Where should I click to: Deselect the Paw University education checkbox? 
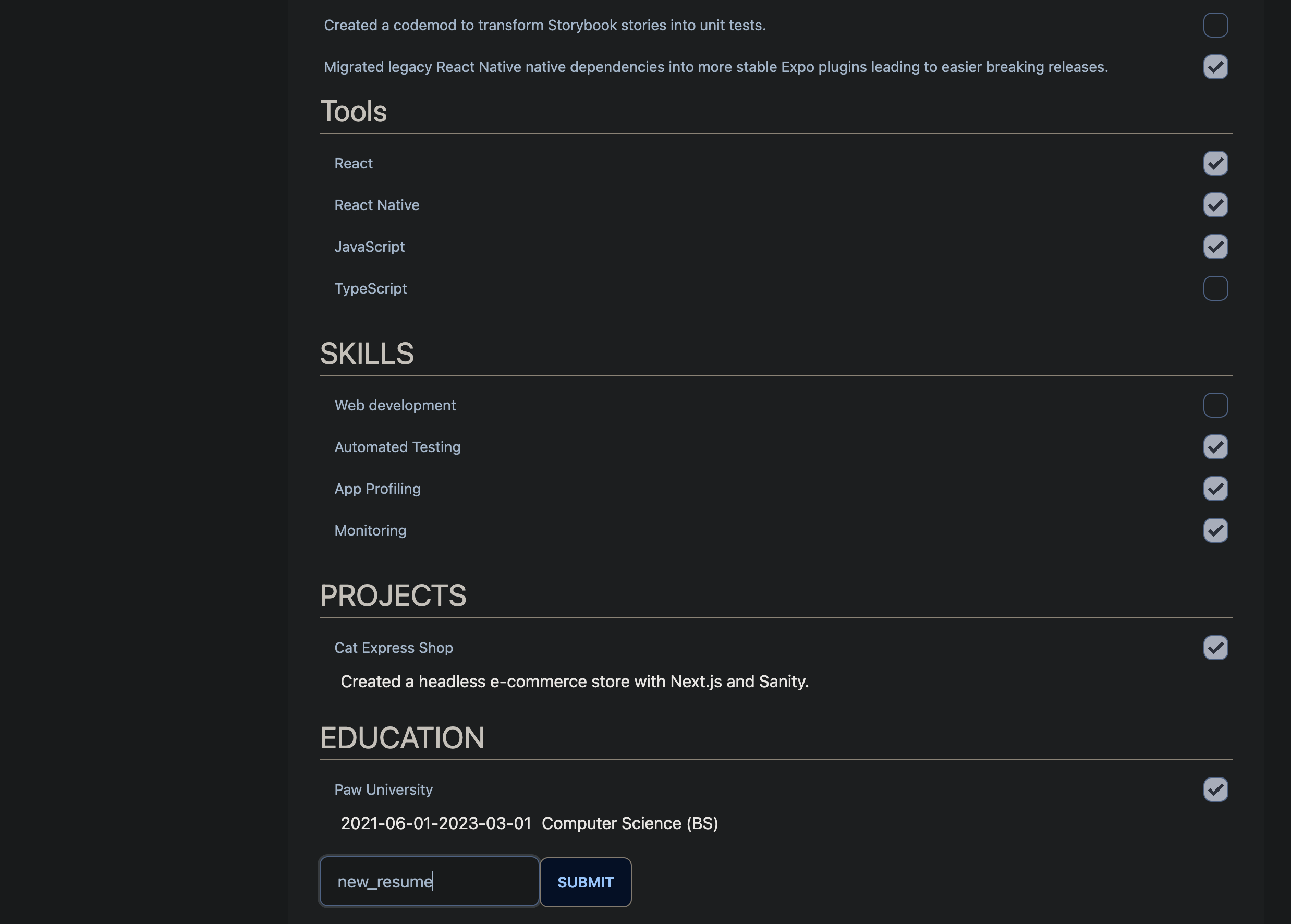pyautogui.click(x=1215, y=789)
